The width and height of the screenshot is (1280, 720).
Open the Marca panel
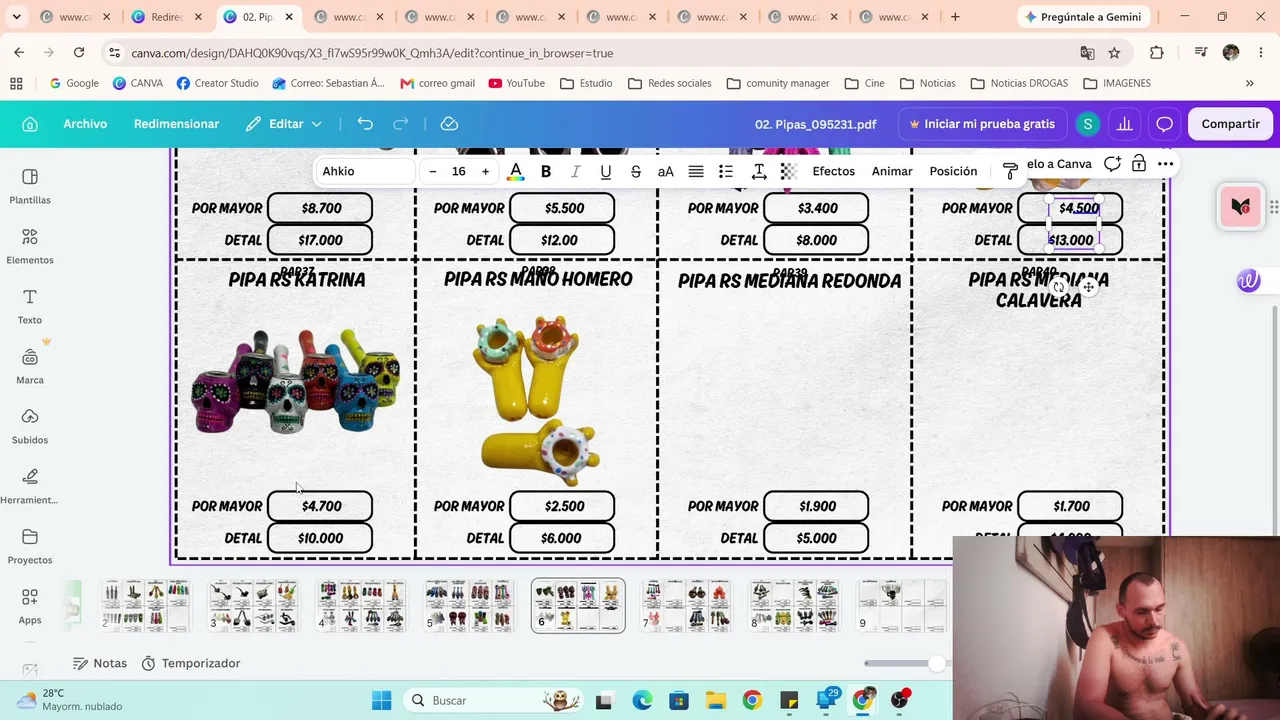click(30, 366)
